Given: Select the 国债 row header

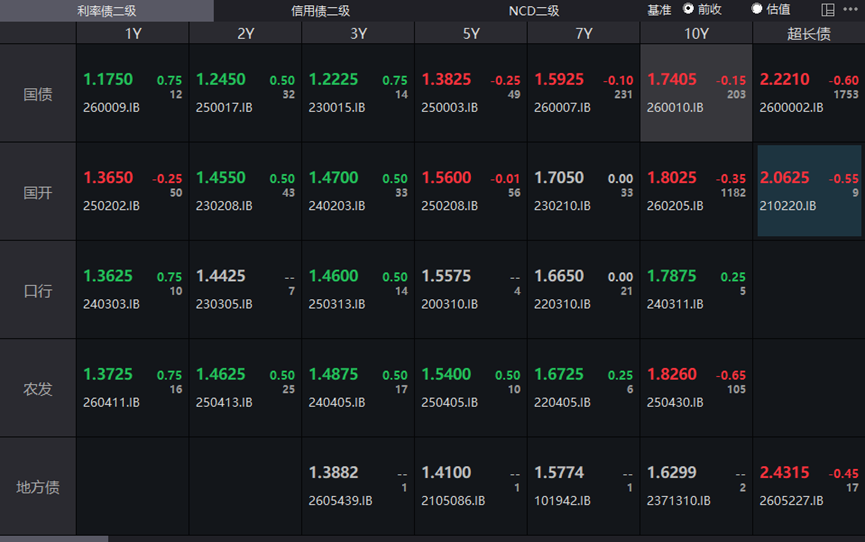Looking at the screenshot, I should coord(38,94).
